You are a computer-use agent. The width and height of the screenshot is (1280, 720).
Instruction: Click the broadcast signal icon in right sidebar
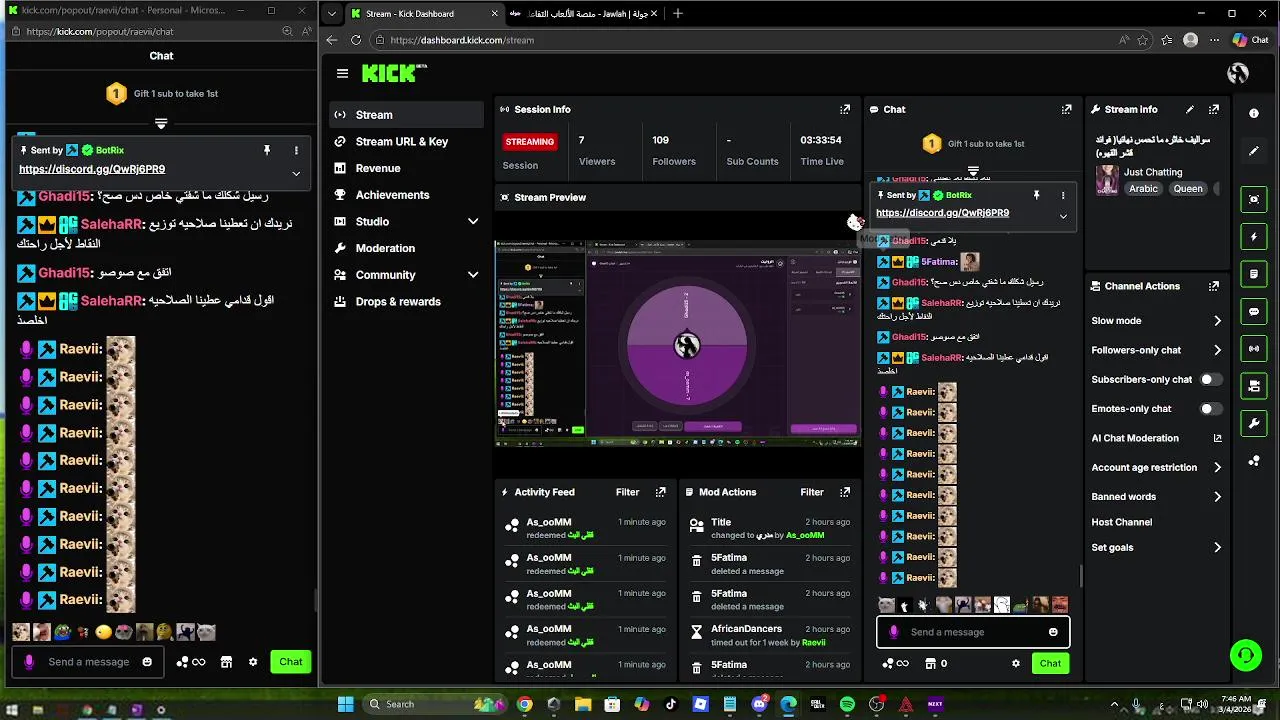[x=1254, y=349]
